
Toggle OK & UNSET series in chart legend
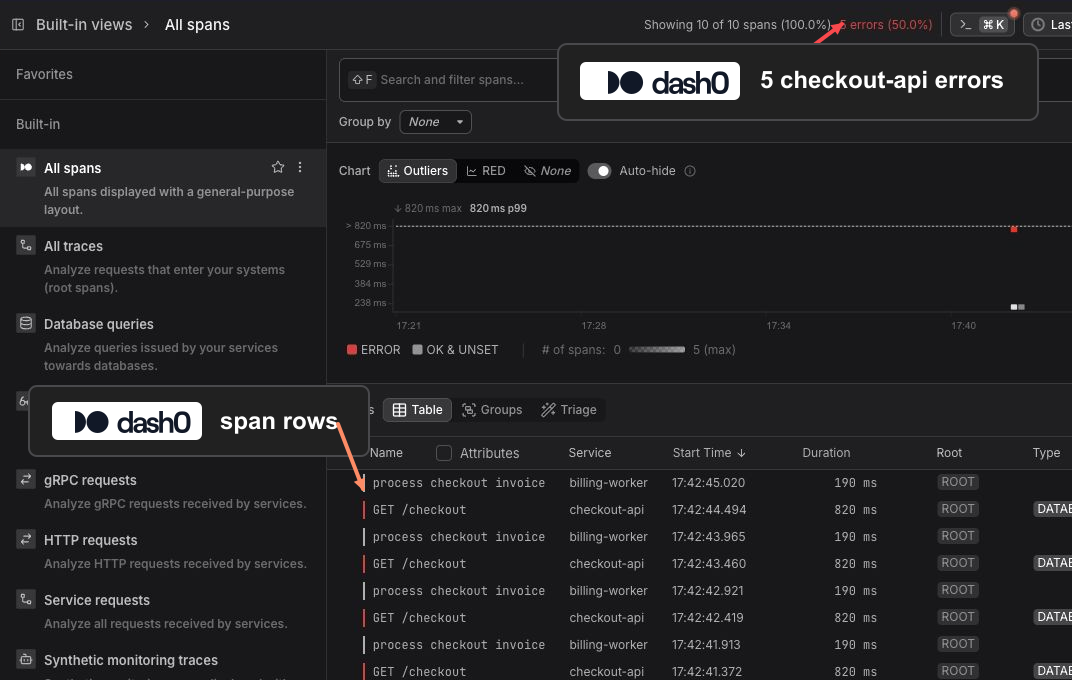[x=455, y=350]
